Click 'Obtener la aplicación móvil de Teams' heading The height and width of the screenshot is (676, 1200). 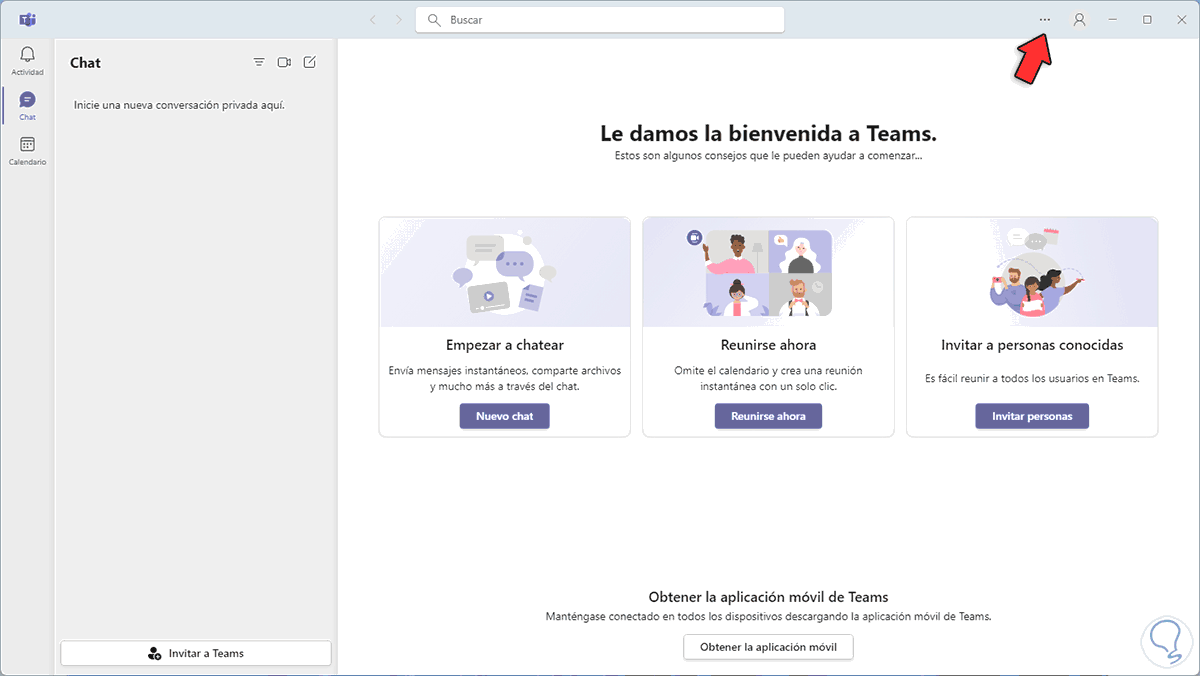click(768, 597)
